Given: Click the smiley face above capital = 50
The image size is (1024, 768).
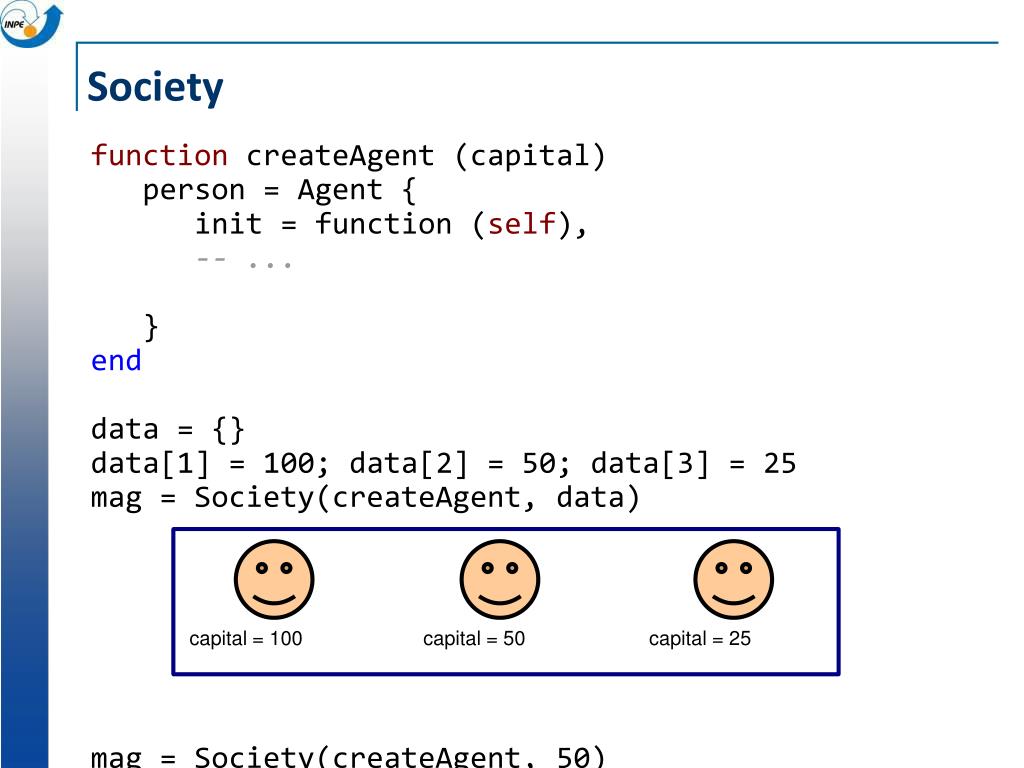Looking at the screenshot, I should (500, 579).
